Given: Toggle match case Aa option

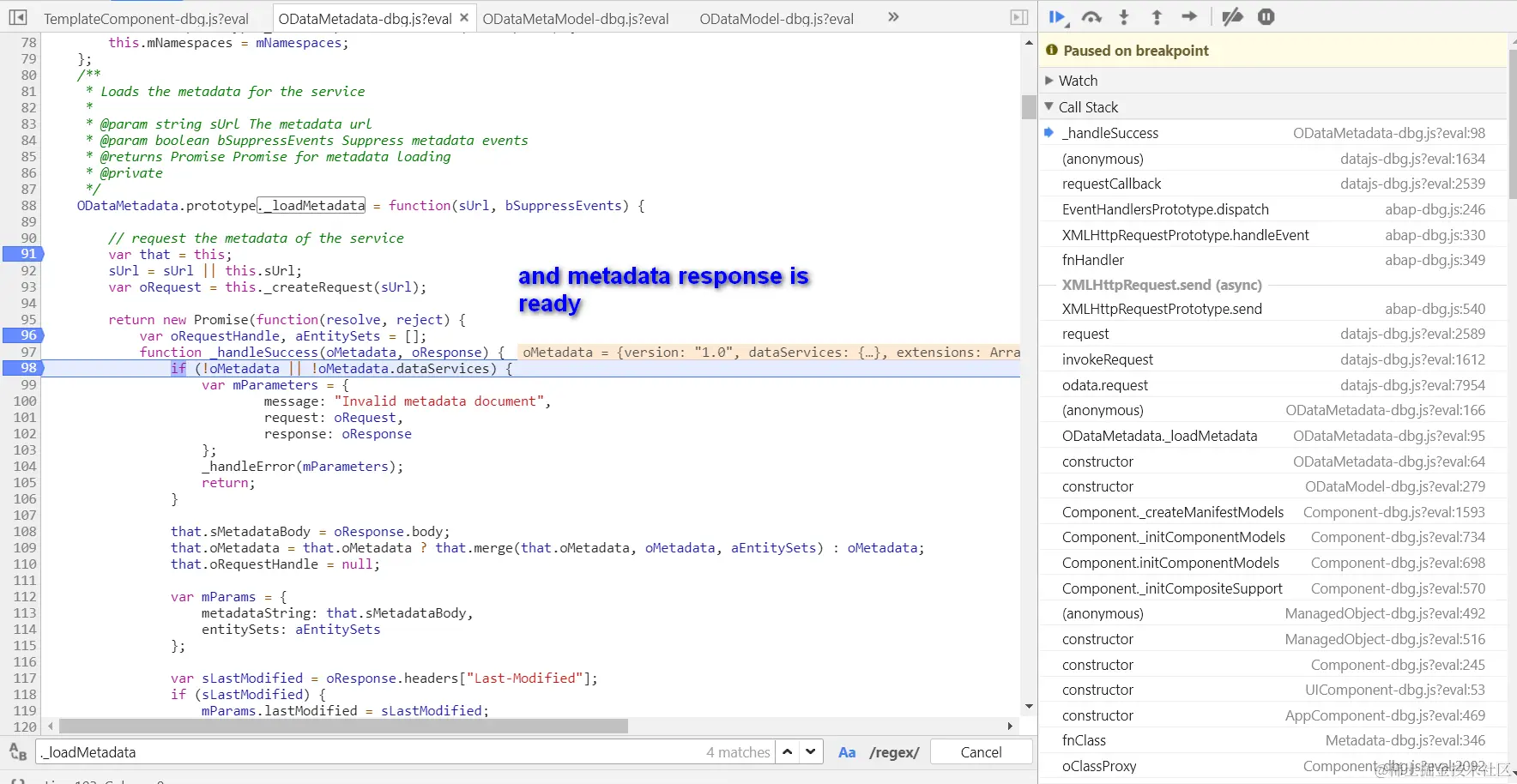Looking at the screenshot, I should tap(847, 752).
